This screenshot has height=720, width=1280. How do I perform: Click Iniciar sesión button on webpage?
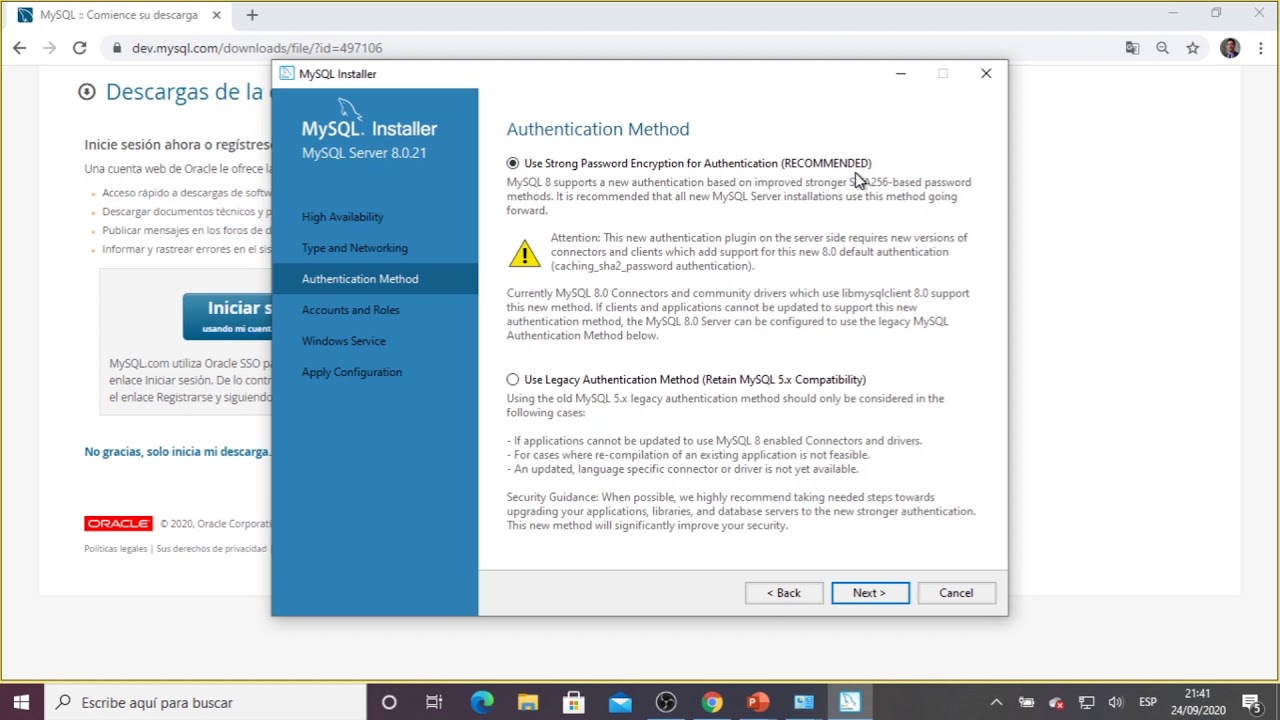(227, 316)
